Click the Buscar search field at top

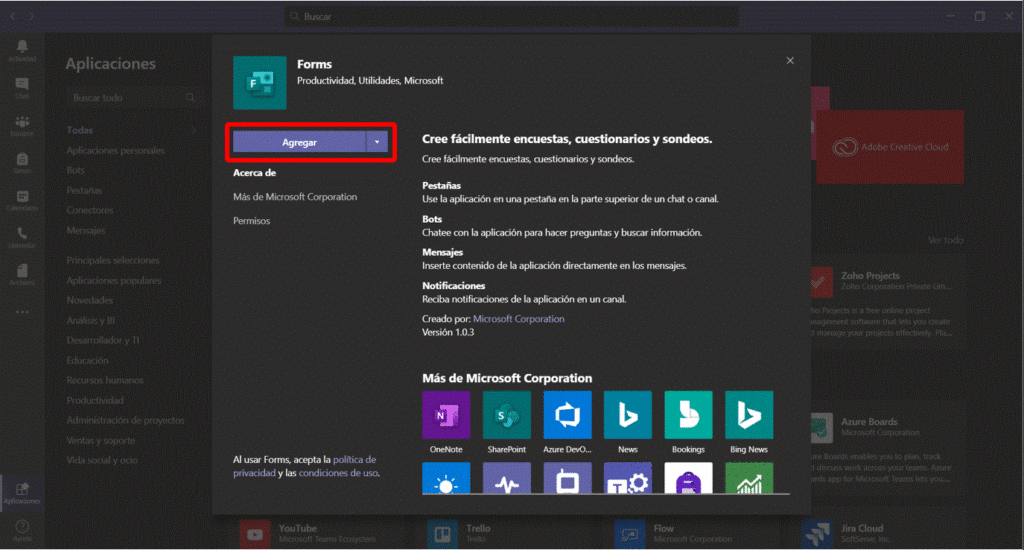pos(512,17)
